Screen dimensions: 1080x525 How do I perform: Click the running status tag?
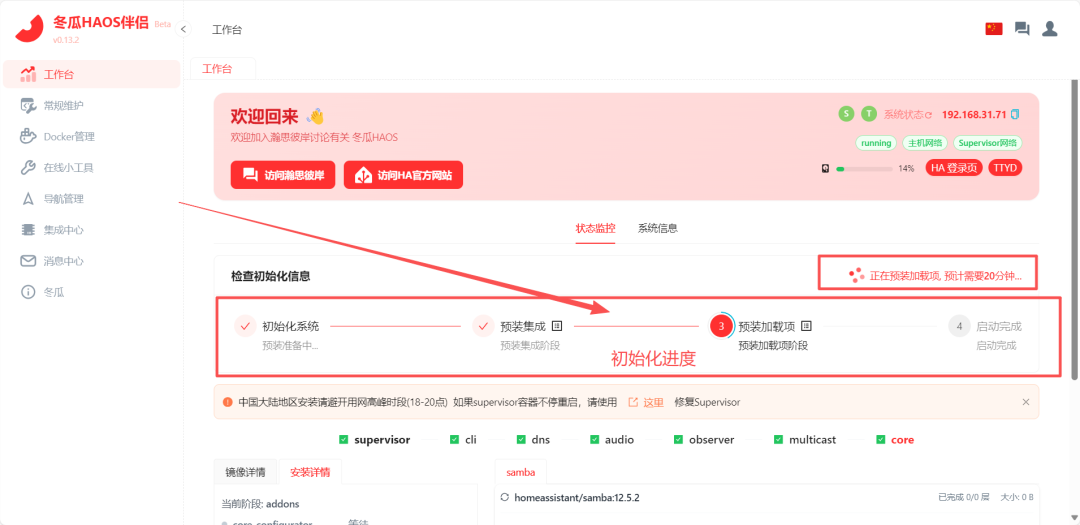[875, 143]
